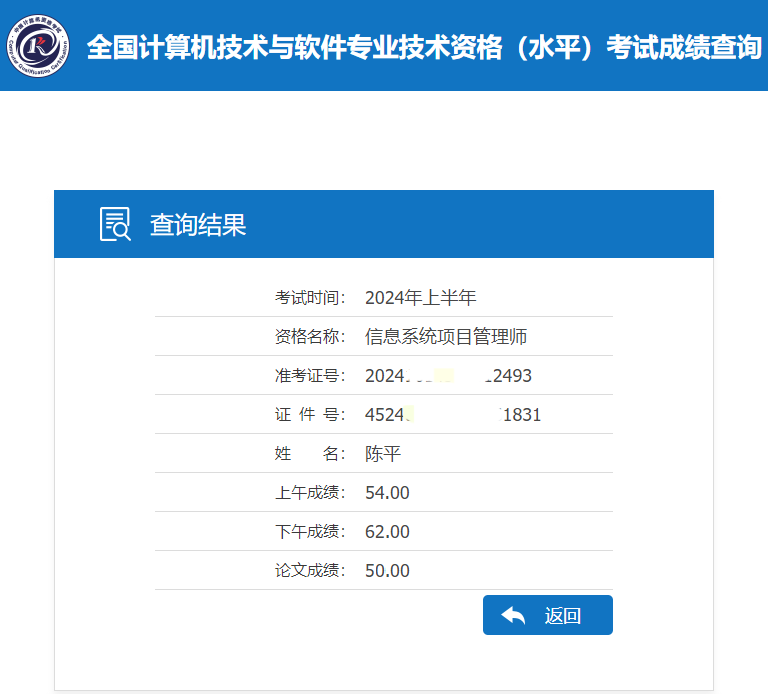The width and height of the screenshot is (768, 694).
Task: Click the 查询结果 panel heading
Action: [x=198, y=225]
